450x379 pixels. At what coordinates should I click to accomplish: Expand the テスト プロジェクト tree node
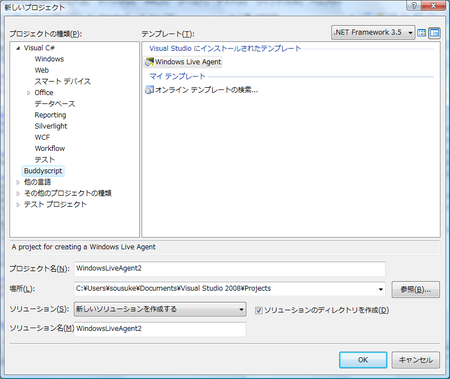(18, 205)
